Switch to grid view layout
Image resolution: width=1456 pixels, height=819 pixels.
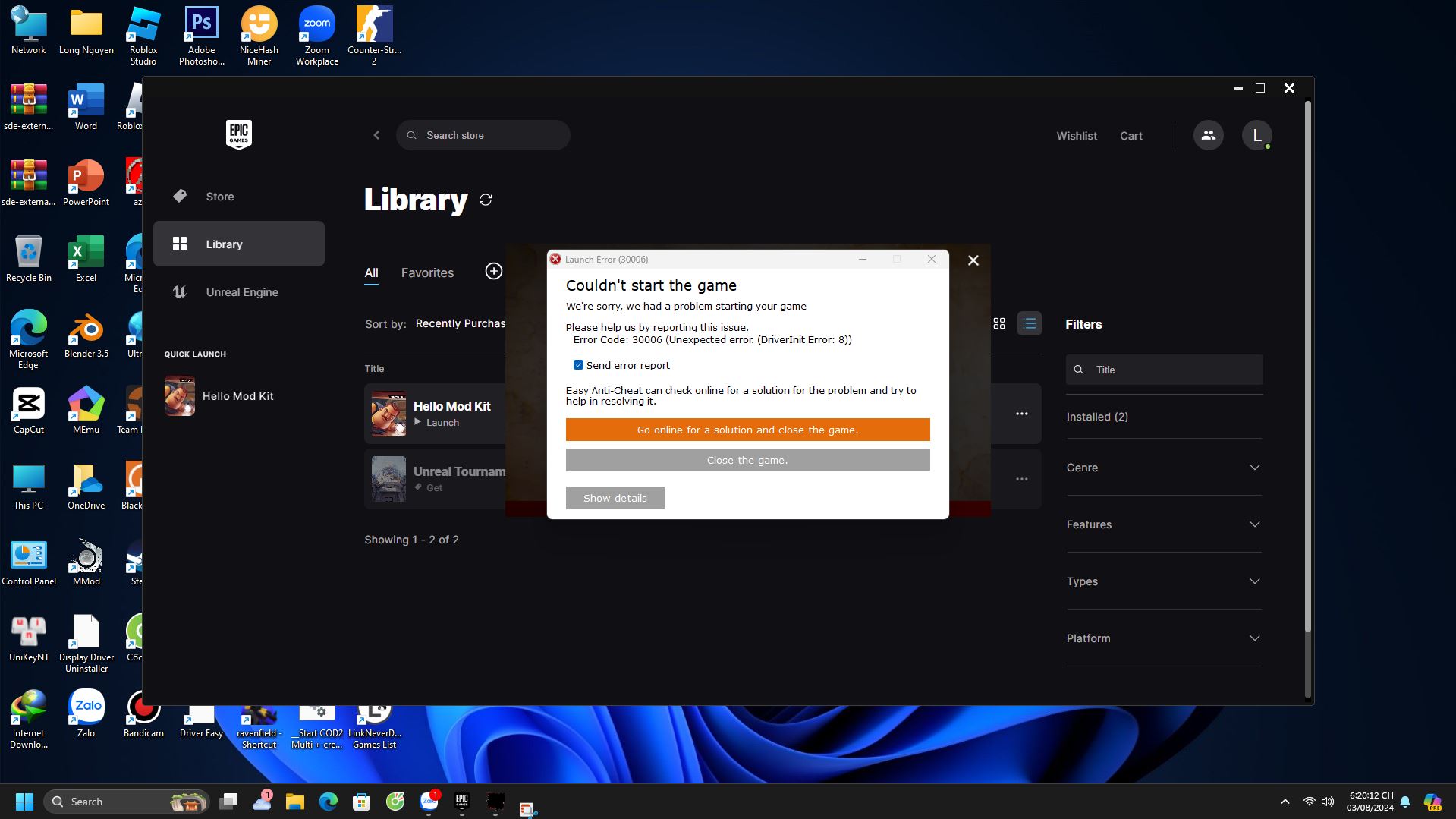(x=999, y=323)
